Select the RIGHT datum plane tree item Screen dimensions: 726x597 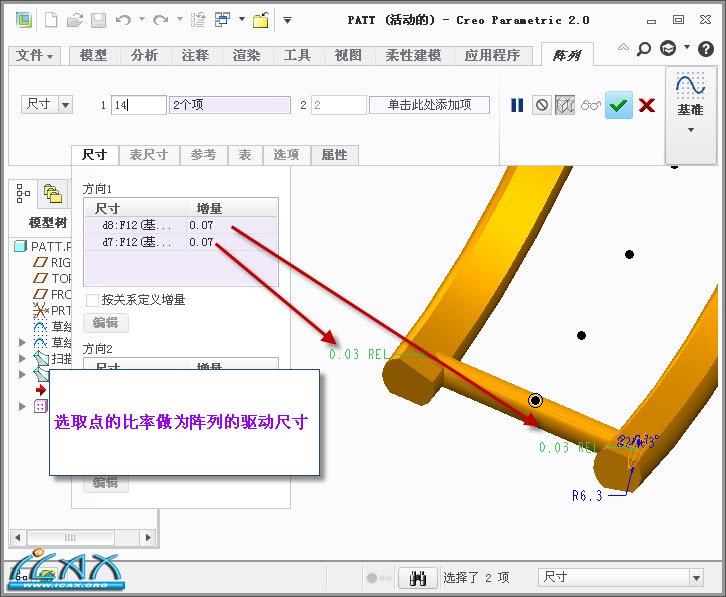click(52, 263)
